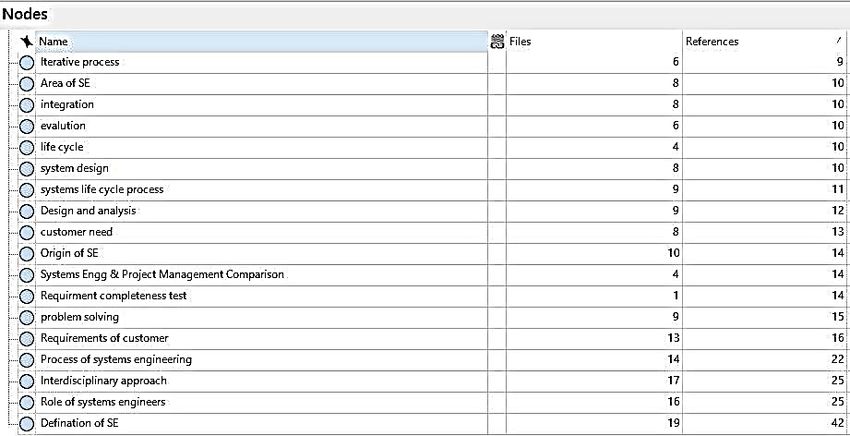Click the node icon beside Area of SE
850x436 pixels.
(27, 84)
